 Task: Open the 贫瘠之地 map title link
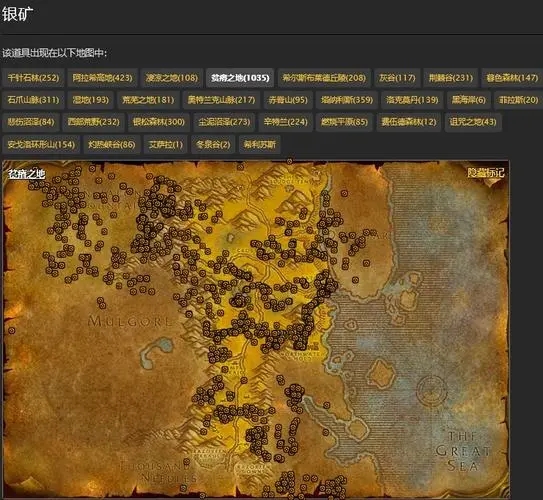[x=27, y=174]
